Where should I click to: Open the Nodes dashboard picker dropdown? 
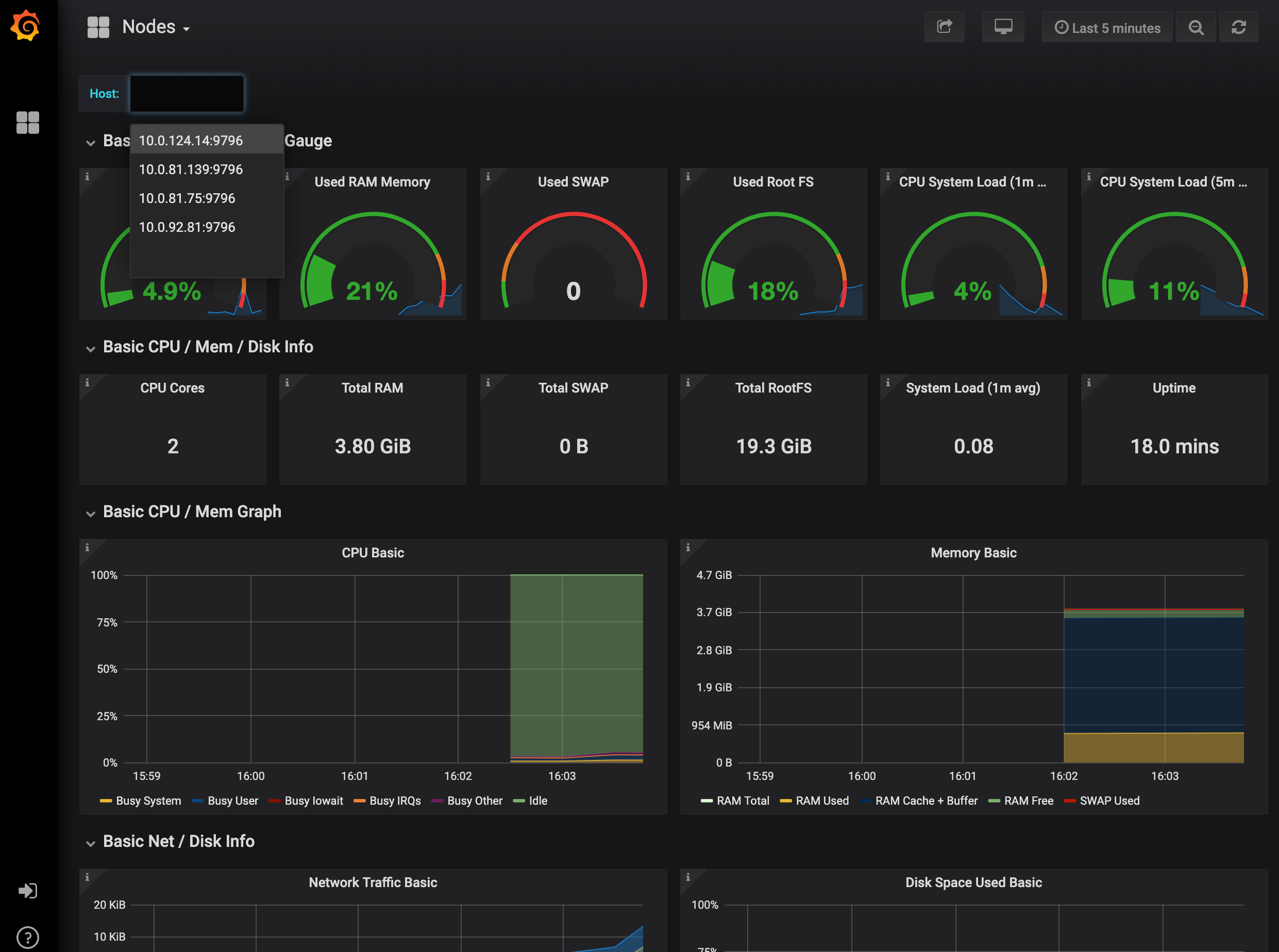(156, 27)
